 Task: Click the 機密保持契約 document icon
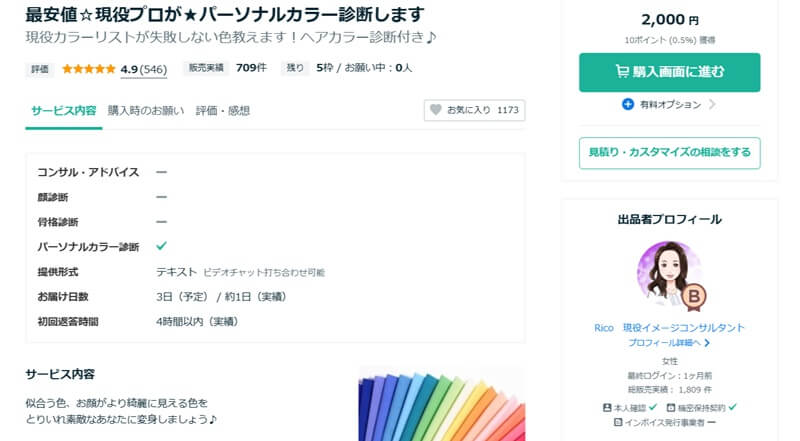[667, 408]
